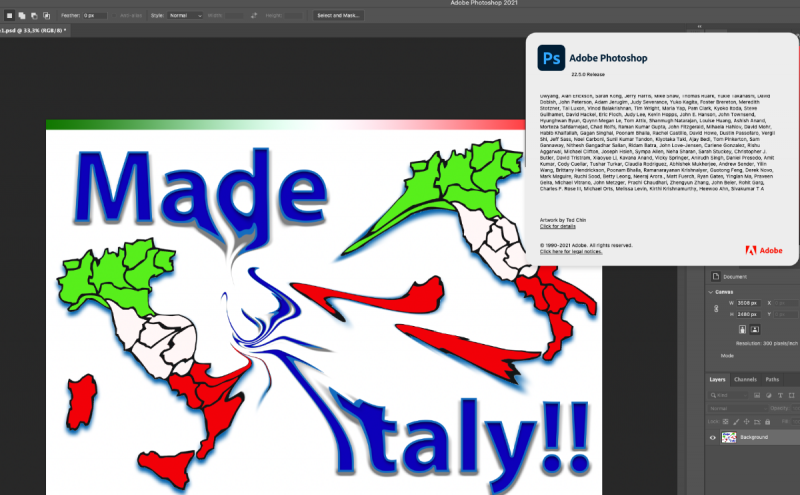This screenshot has height=495, width=800.
Task: Click the canvas H height field
Action: (x=748, y=314)
